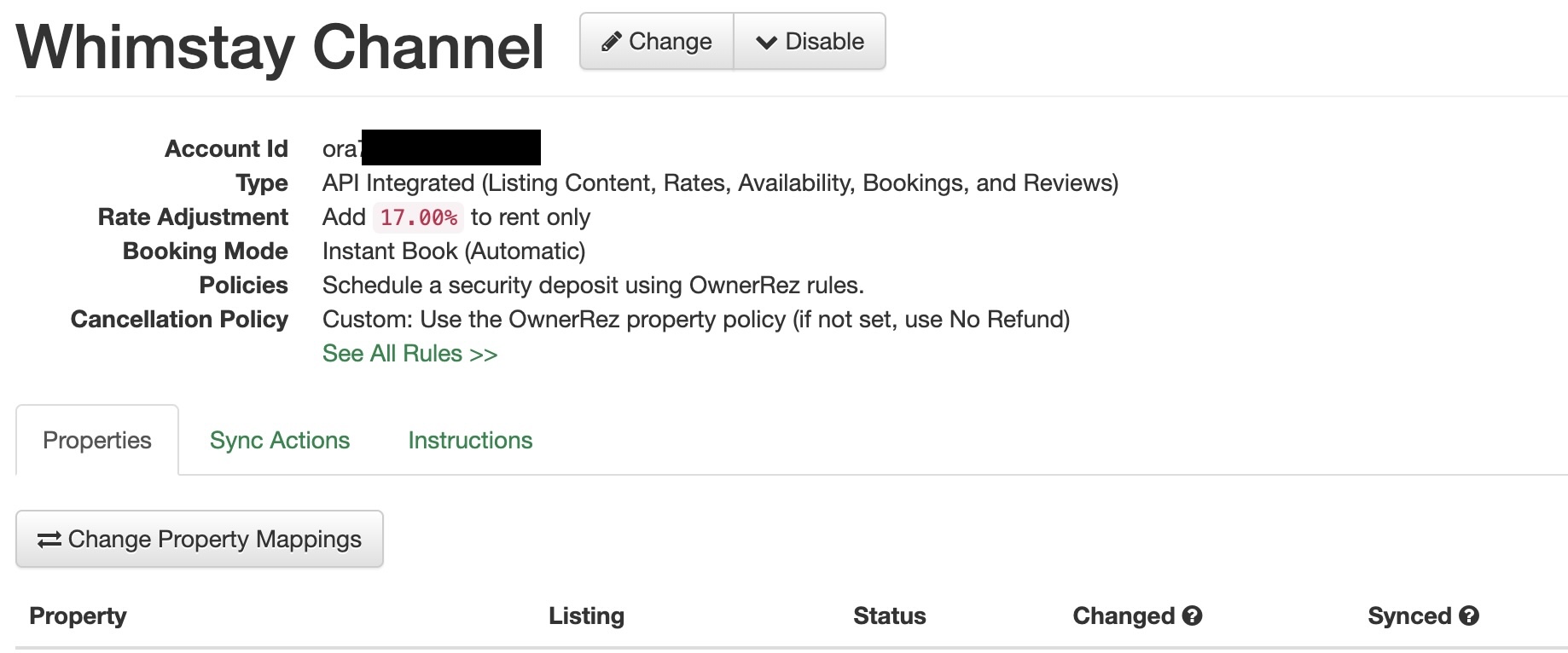Click the 17.00% rate adjustment value

(x=418, y=217)
